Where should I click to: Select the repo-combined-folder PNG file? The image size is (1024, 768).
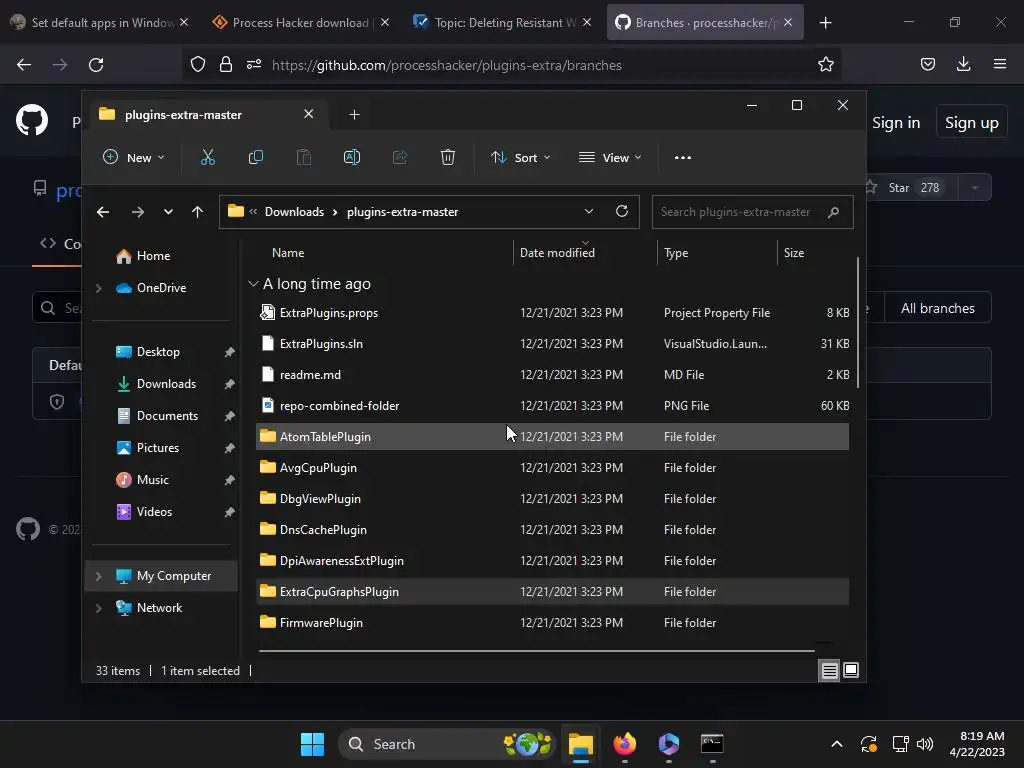click(x=339, y=406)
